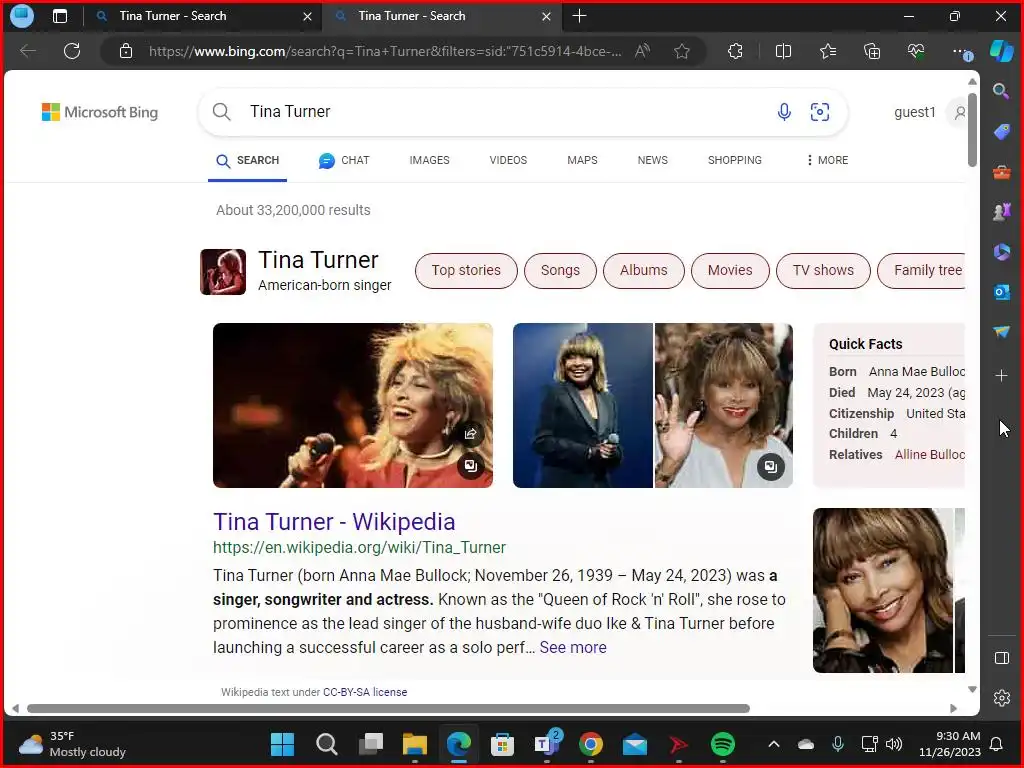The image size is (1024, 768).
Task: Open the sidebar Outlook icon
Action: (1001, 292)
